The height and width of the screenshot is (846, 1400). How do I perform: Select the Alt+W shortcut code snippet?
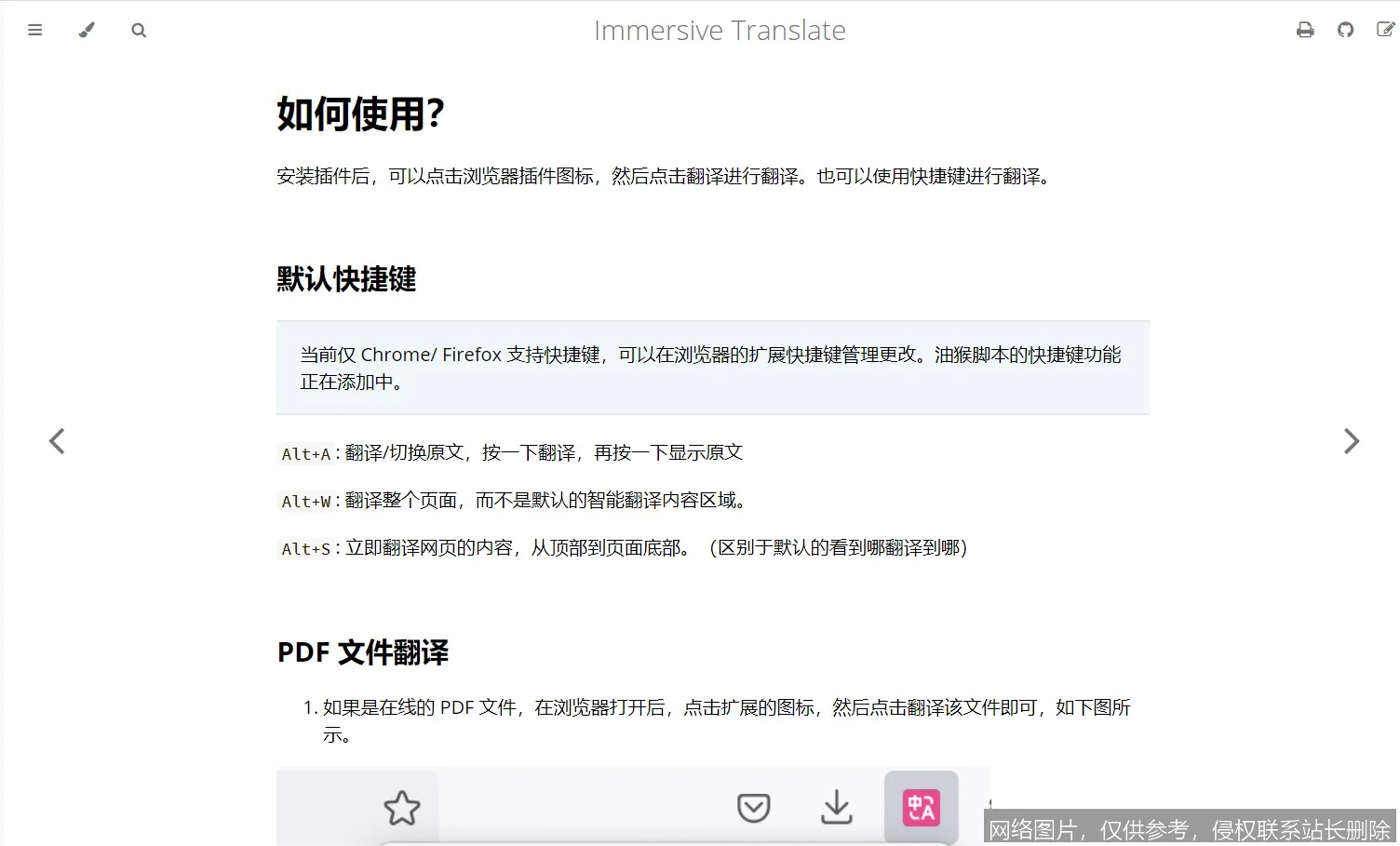306,501
